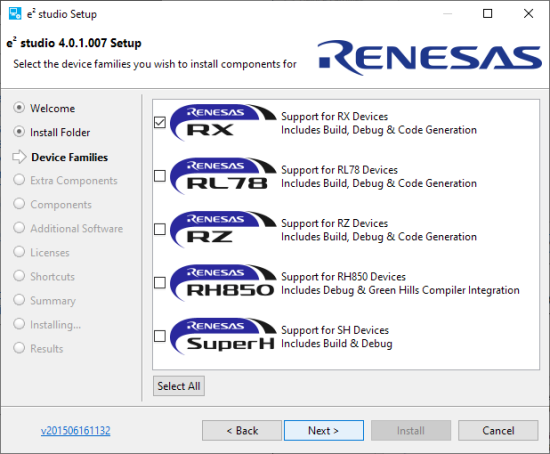
Task: Click the Renesas RX logo icon
Action: coord(223,122)
